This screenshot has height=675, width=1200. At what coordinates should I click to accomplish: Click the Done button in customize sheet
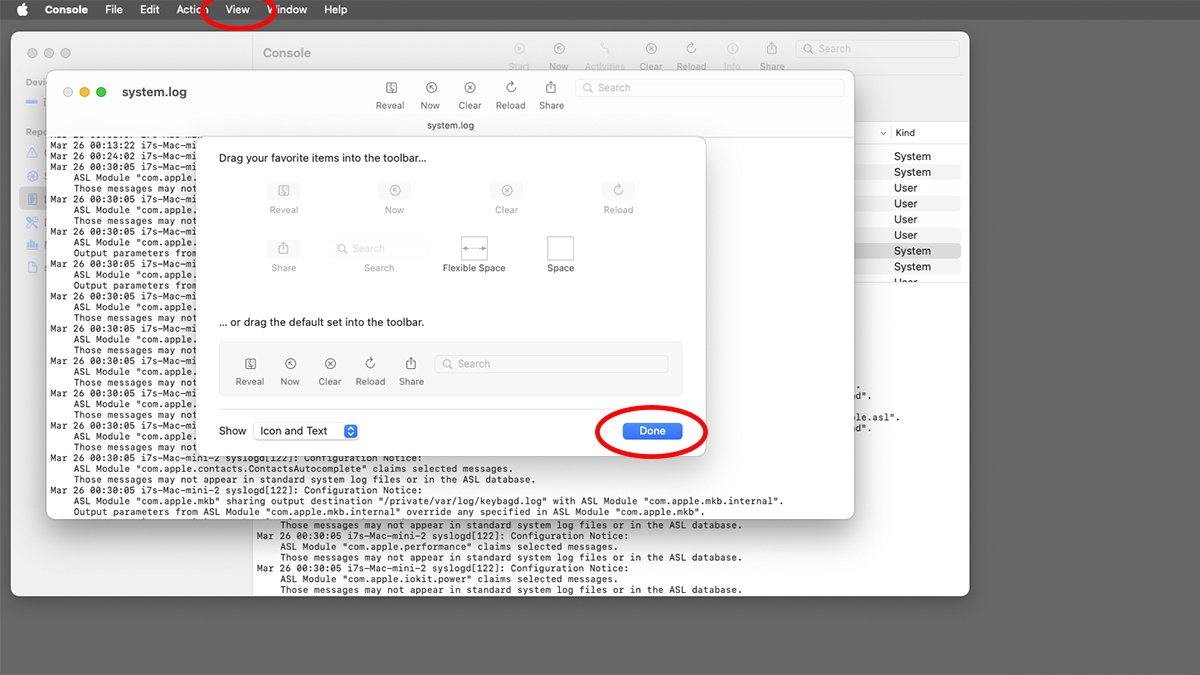click(x=652, y=431)
